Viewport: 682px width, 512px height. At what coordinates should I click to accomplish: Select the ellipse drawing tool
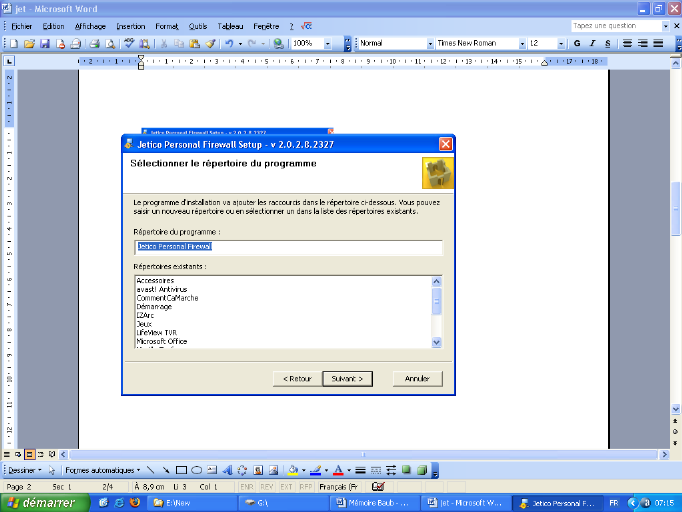click(x=197, y=470)
